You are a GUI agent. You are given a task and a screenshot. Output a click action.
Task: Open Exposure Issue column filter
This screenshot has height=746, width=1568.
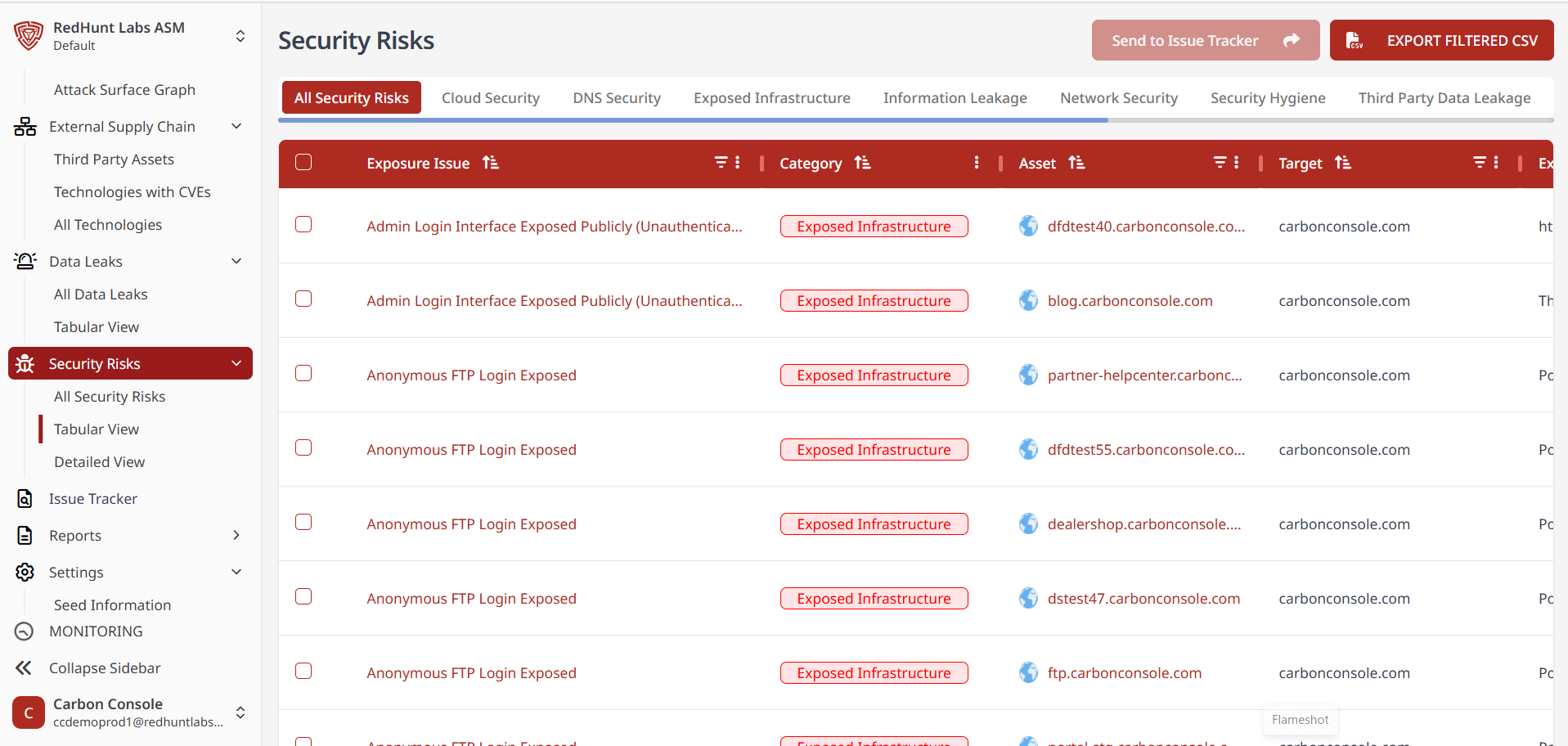point(721,162)
